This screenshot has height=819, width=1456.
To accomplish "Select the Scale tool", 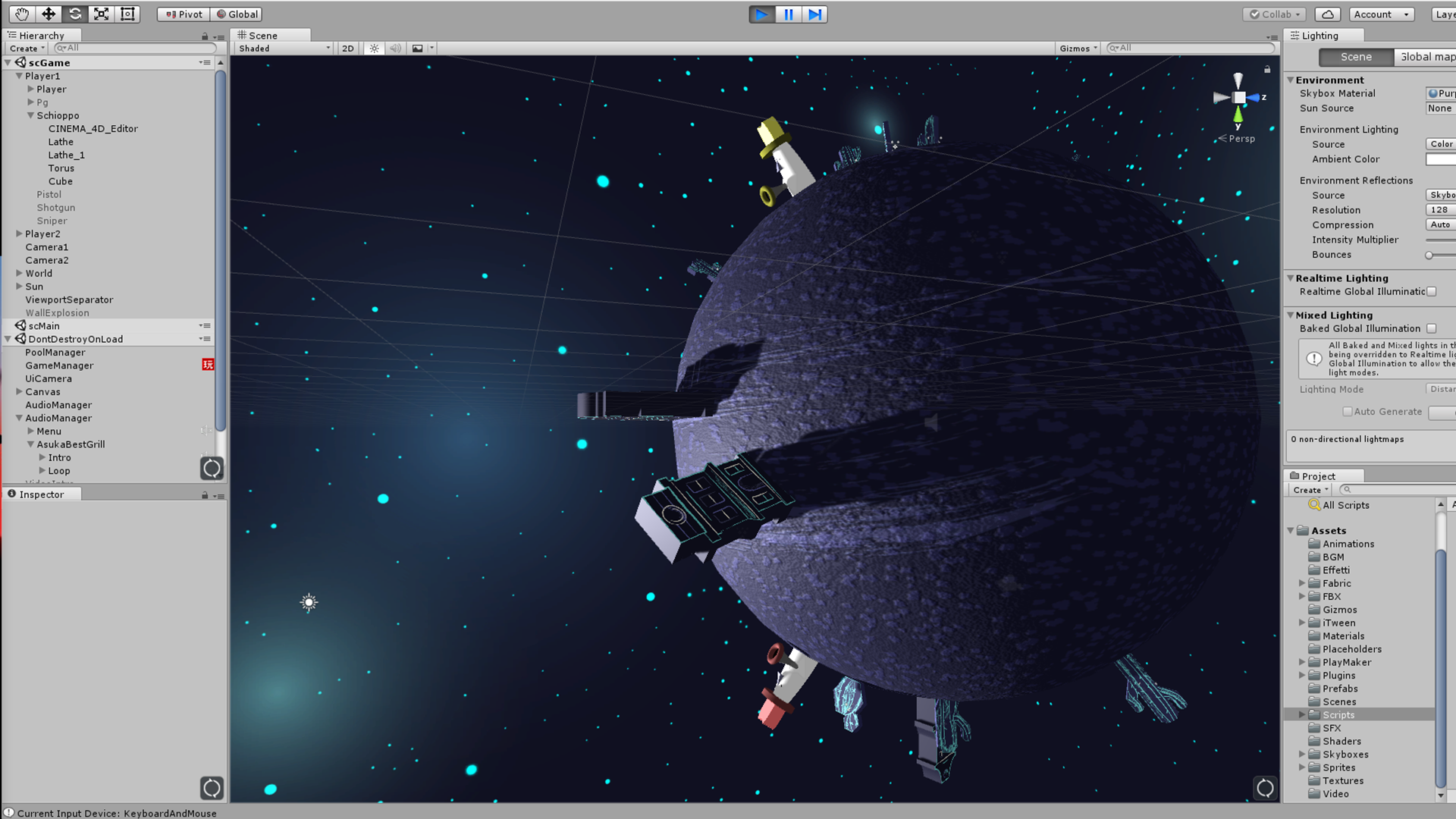I will pos(101,14).
